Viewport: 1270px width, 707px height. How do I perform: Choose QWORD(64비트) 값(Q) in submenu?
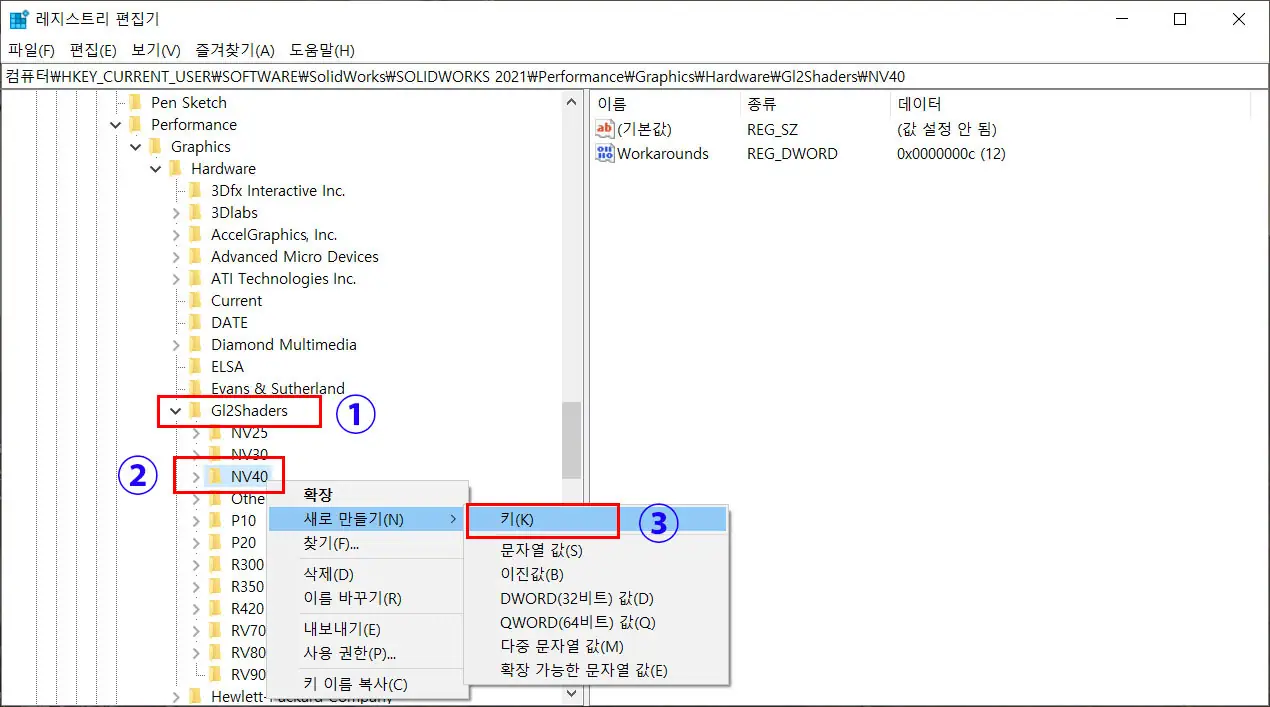598,622
